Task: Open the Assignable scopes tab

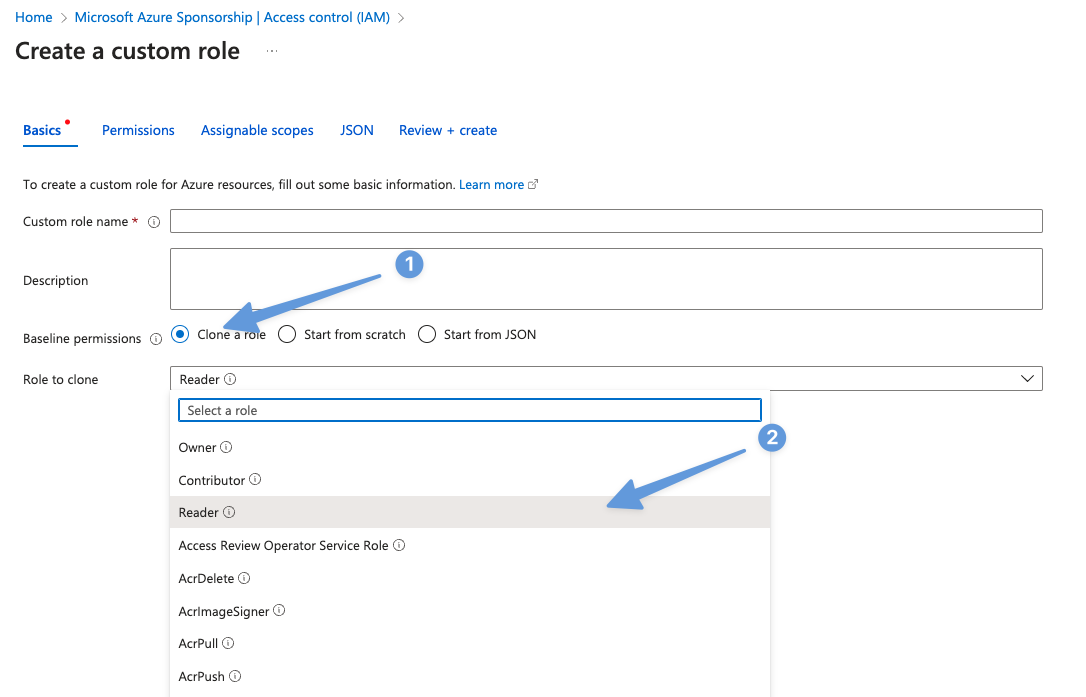Action: click(257, 130)
